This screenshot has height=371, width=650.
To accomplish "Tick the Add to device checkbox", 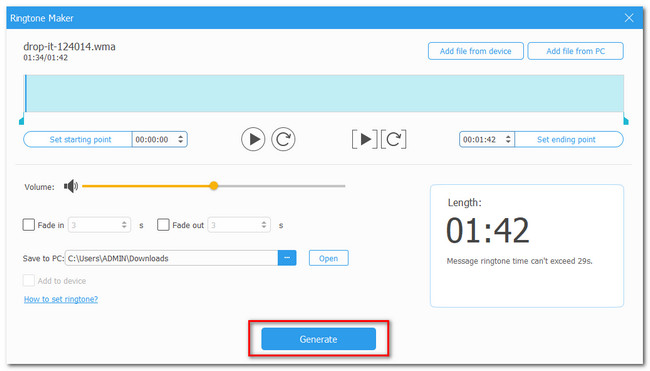I will pyautogui.click(x=29, y=281).
